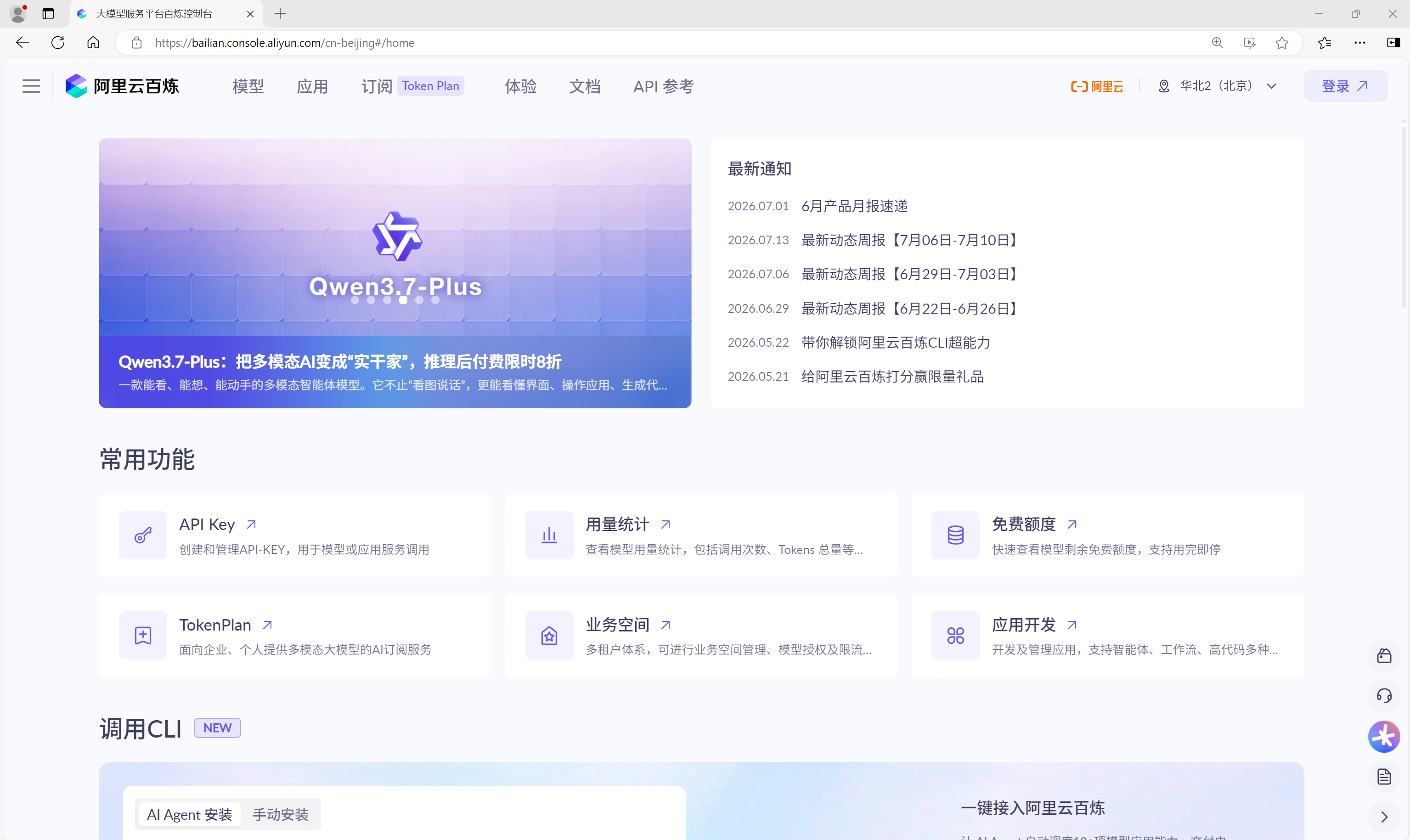Open 最新动态周报【6月22日-6月26日】notice
The height and width of the screenshot is (840, 1410).
click(911, 309)
